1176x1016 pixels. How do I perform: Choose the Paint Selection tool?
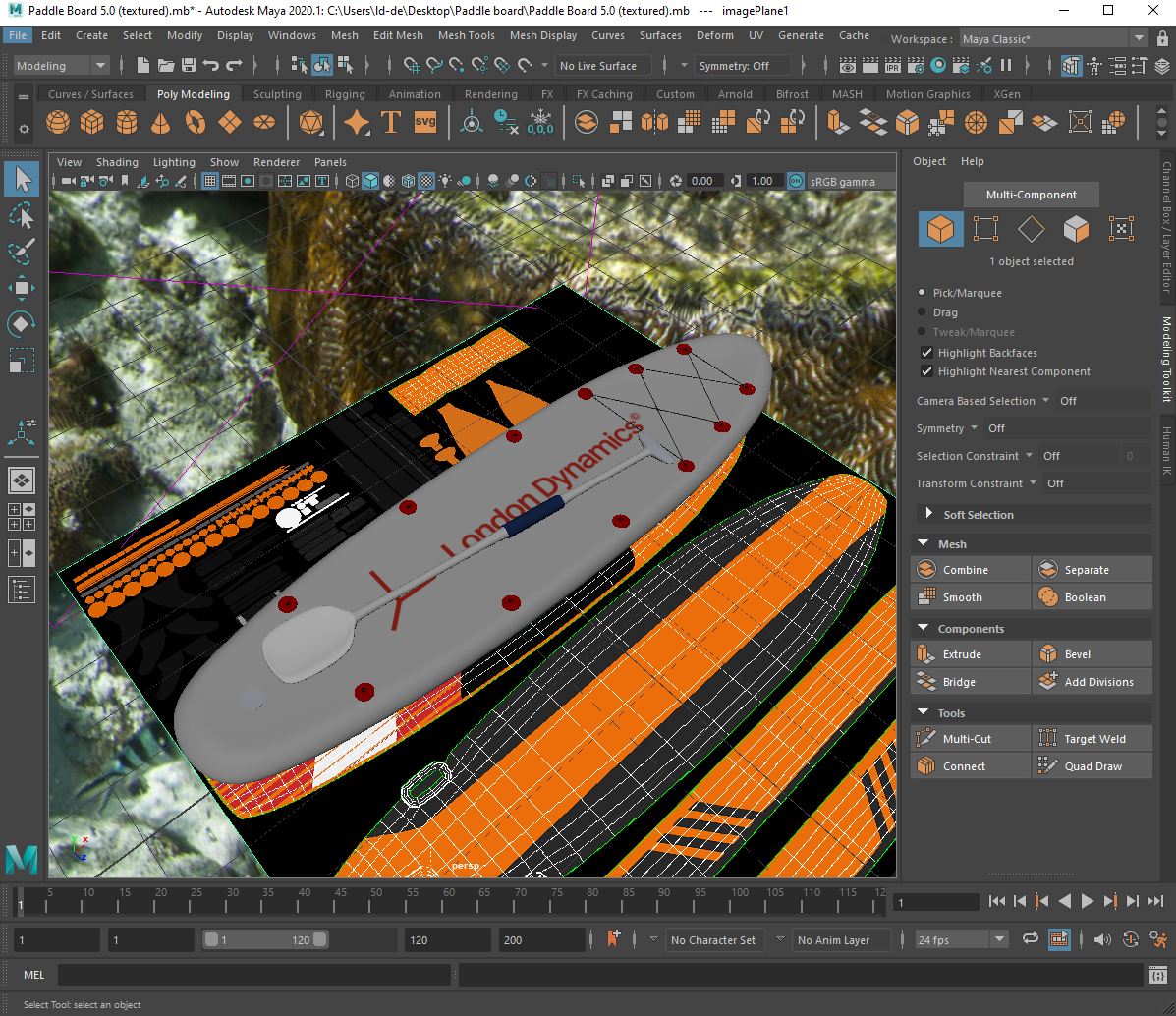[x=22, y=252]
